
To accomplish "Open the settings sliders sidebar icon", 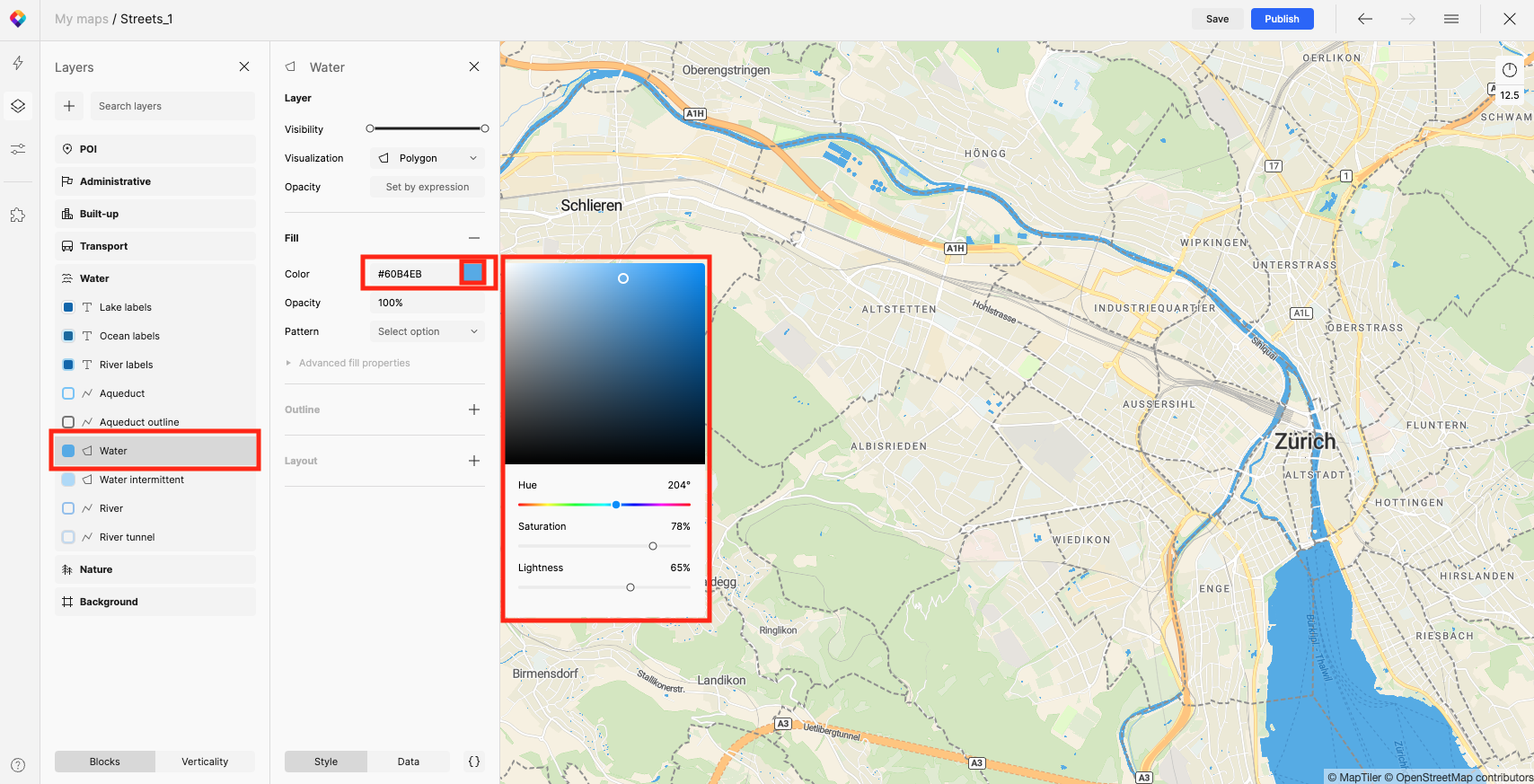I will tap(18, 149).
